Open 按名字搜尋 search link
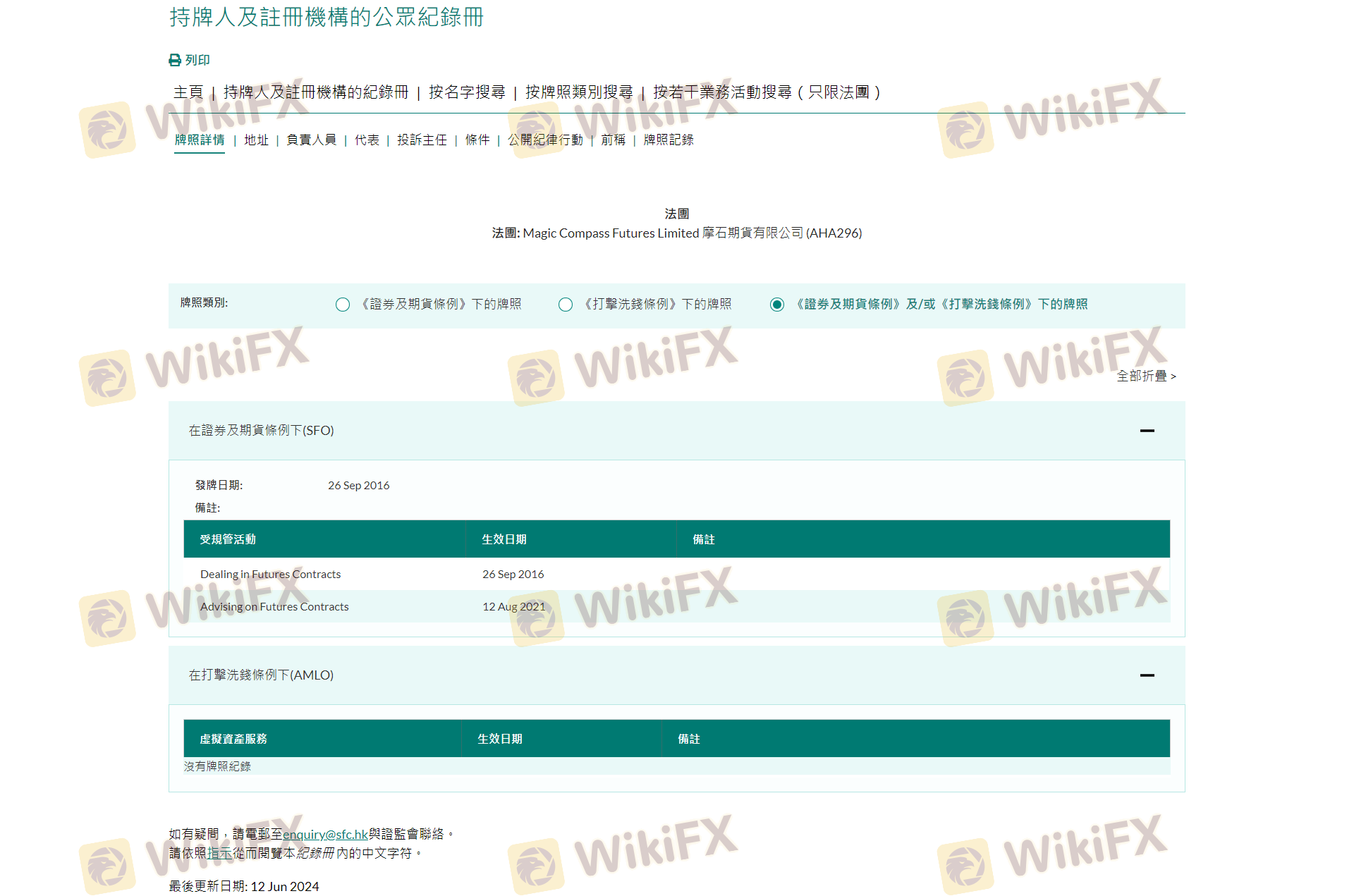The image size is (1354, 896). click(x=467, y=92)
